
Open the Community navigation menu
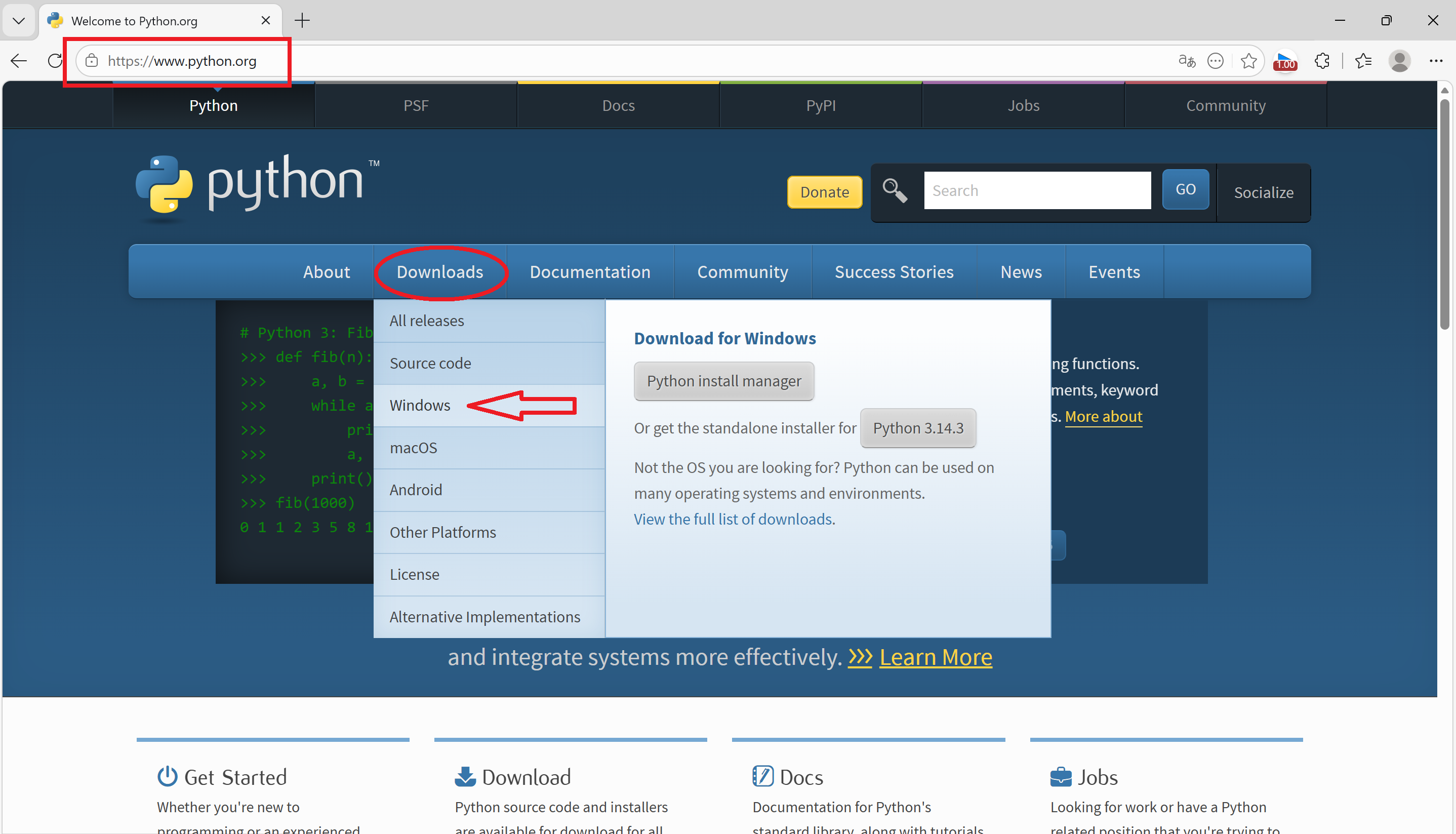pyautogui.click(x=743, y=271)
